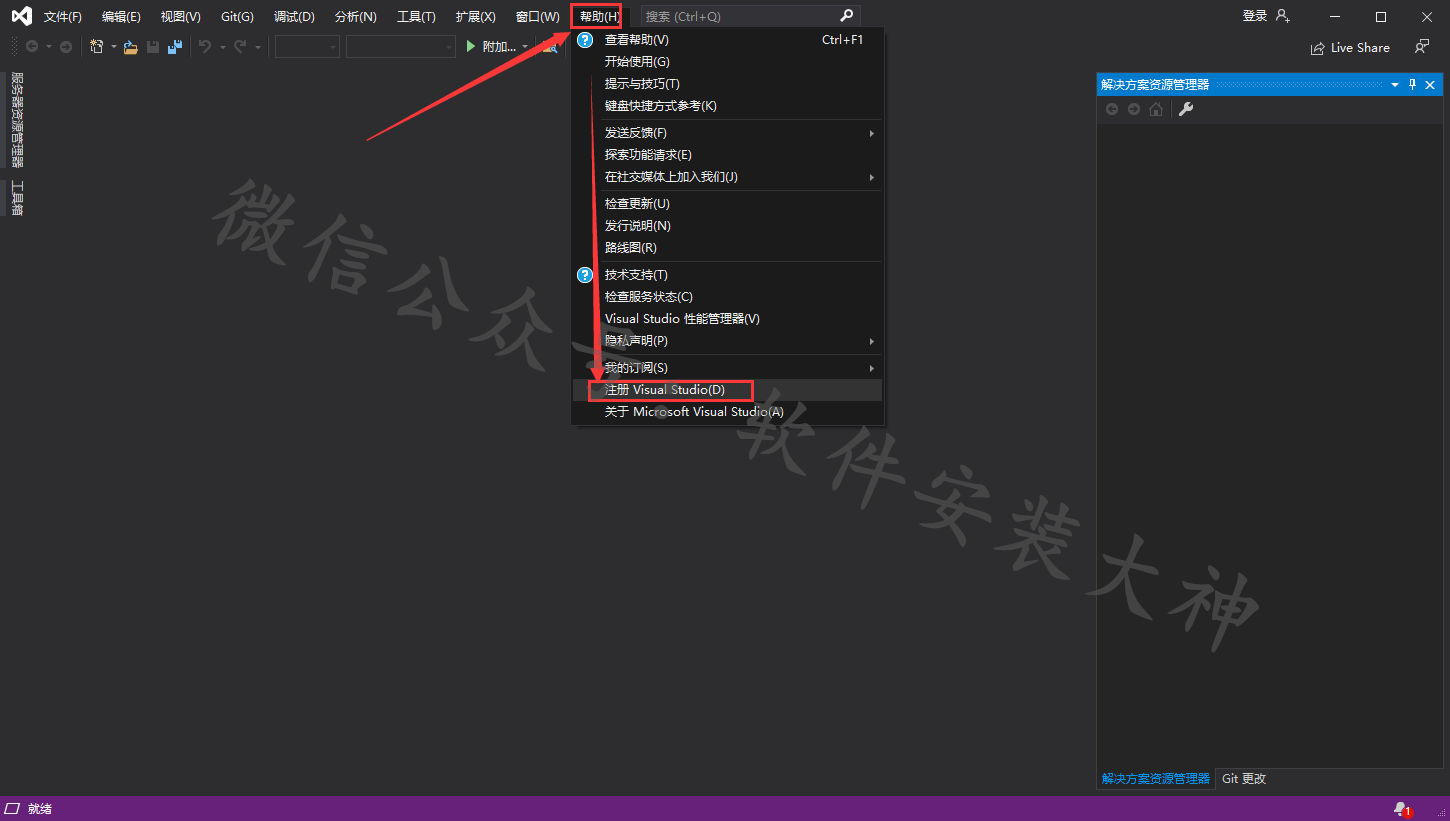Expand the 隐私声明(P) submenu

pos(872,341)
